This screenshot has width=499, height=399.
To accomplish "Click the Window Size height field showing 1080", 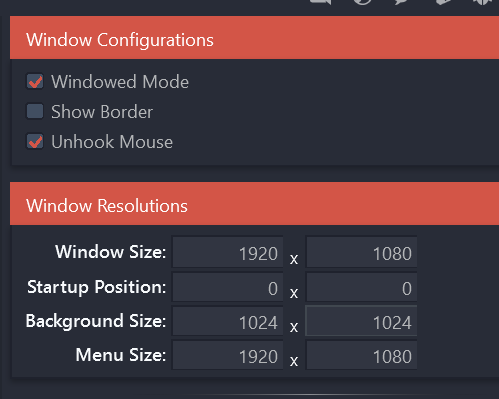I will (x=361, y=252).
